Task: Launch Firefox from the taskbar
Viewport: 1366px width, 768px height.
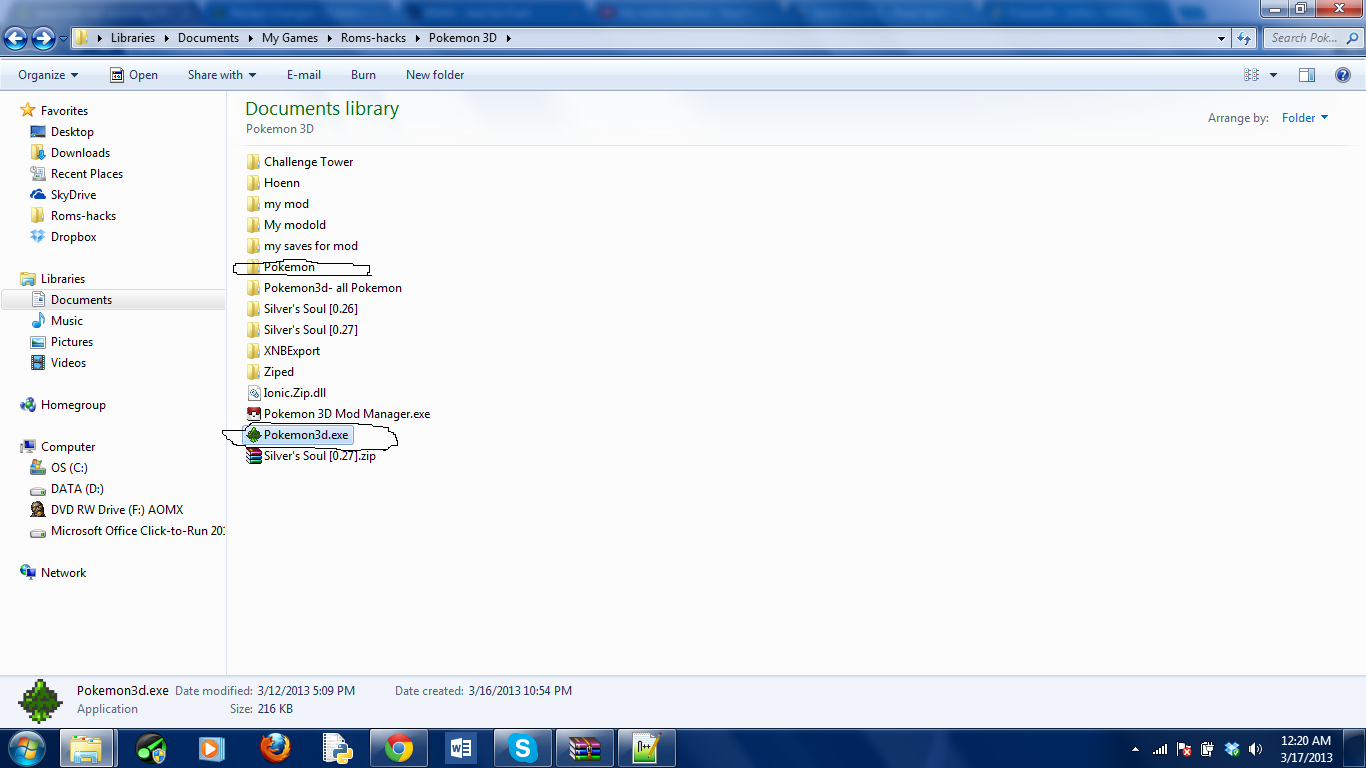Action: click(275, 748)
